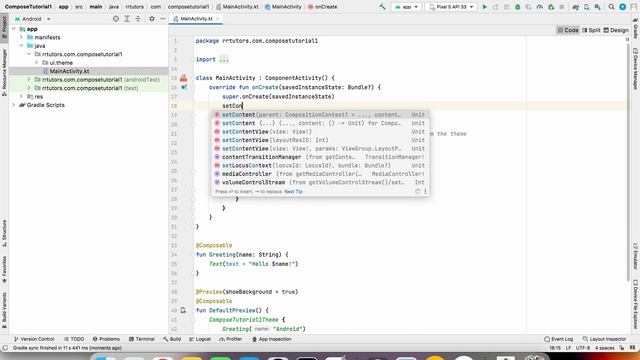Open the App Inspection tool window
640x360 pixels.
271,339
